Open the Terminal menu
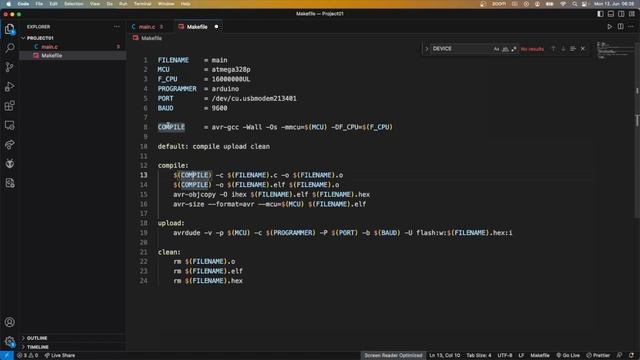This screenshot has width=640, height=360. [142, 4]
